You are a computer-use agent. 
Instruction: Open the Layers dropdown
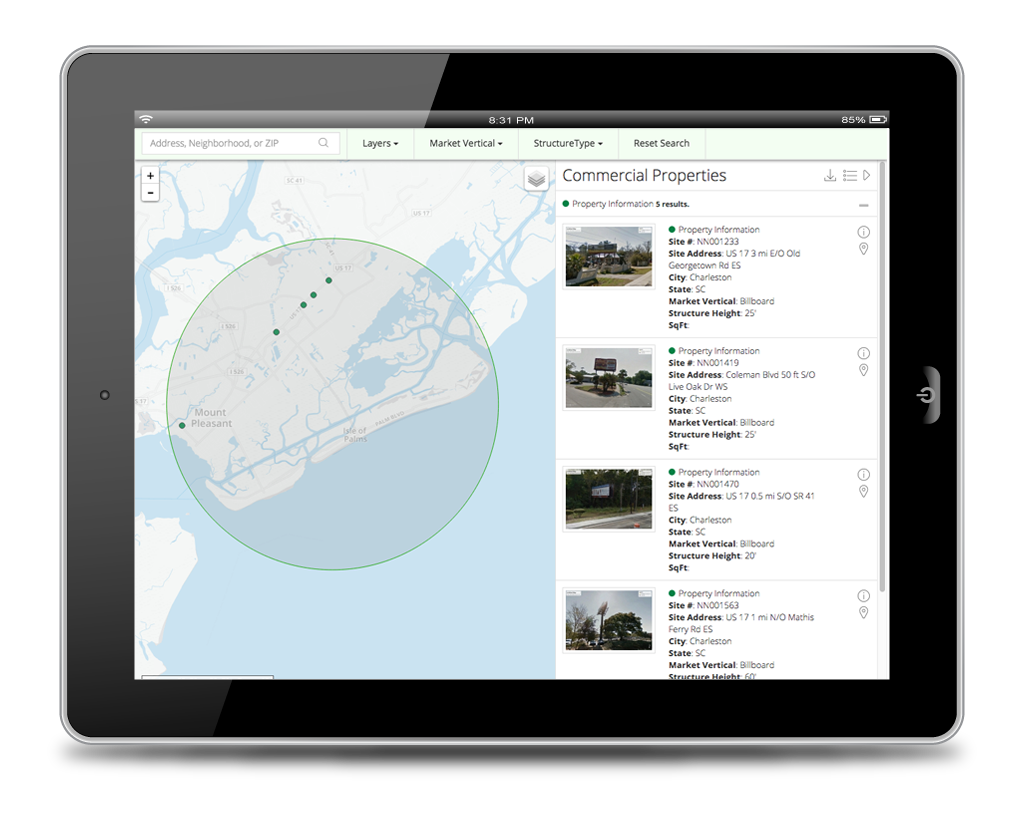[x=380, y=144]
